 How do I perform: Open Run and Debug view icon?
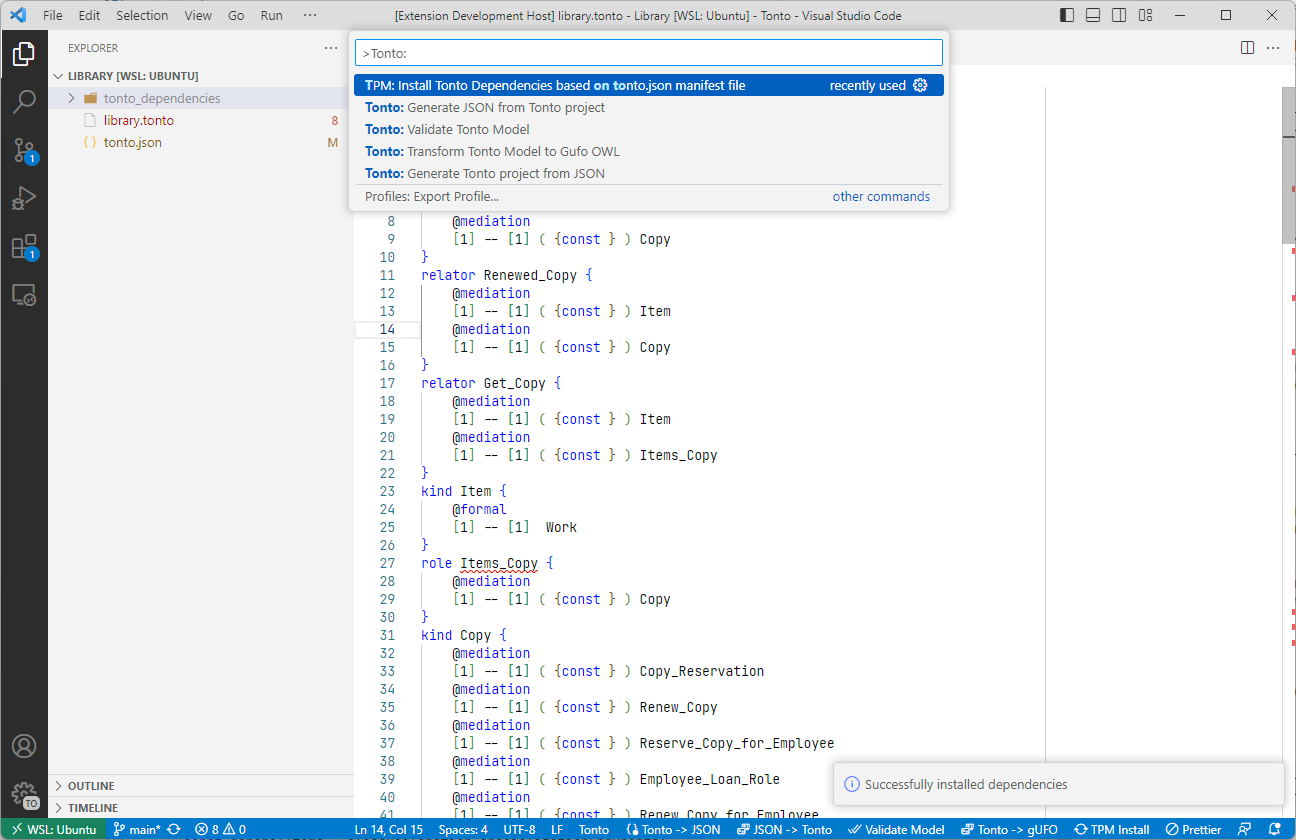point(24,199)
